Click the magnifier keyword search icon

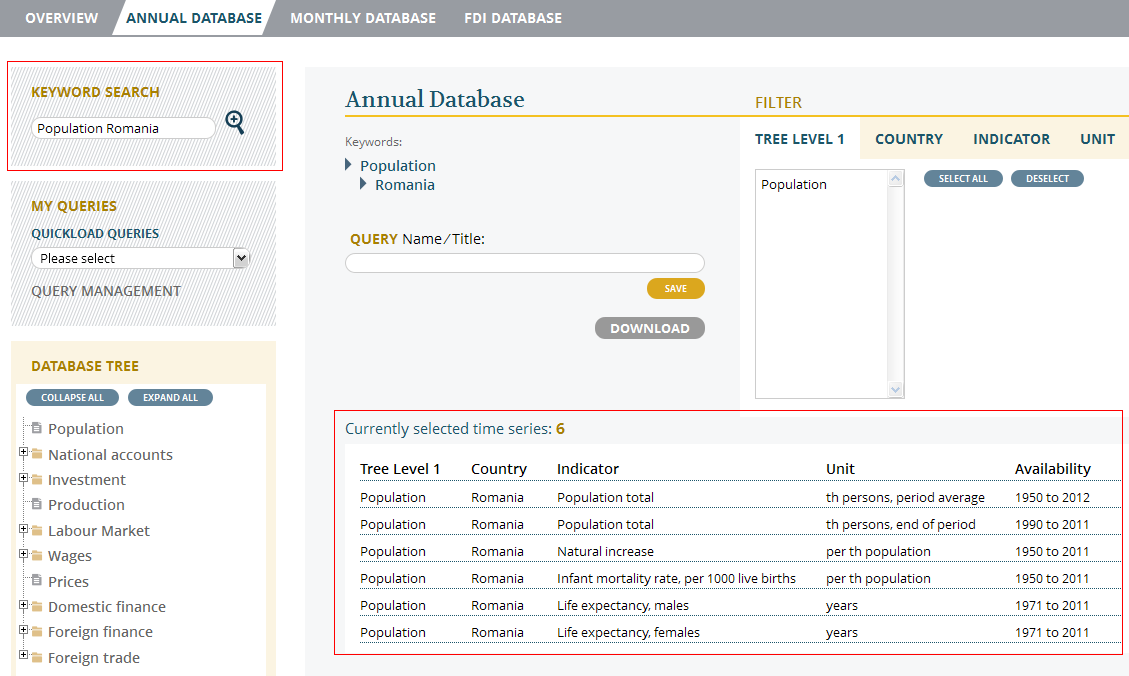(x=235, y=123)
